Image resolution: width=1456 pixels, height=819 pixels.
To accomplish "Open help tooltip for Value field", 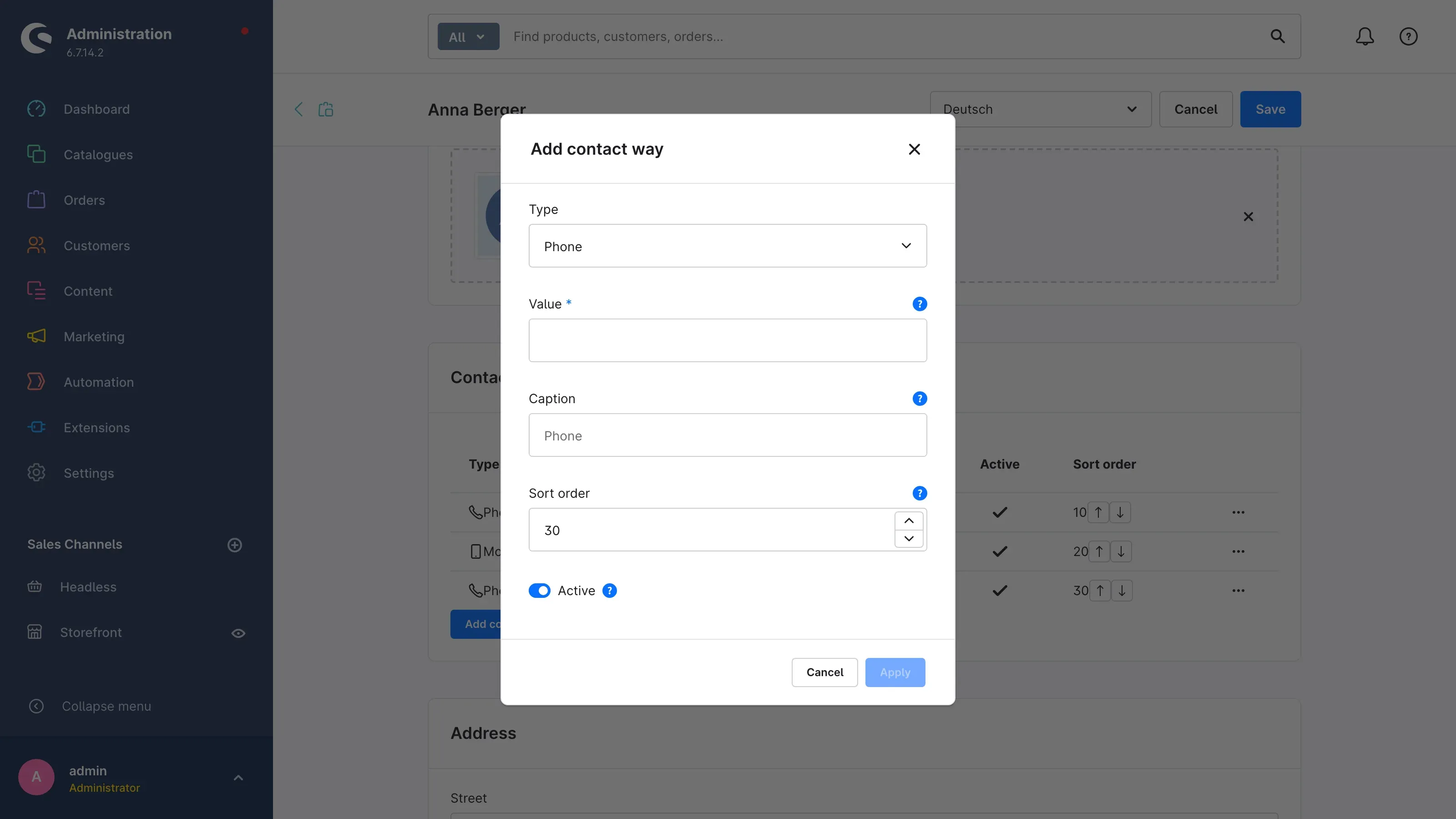I will click(920, 304).
